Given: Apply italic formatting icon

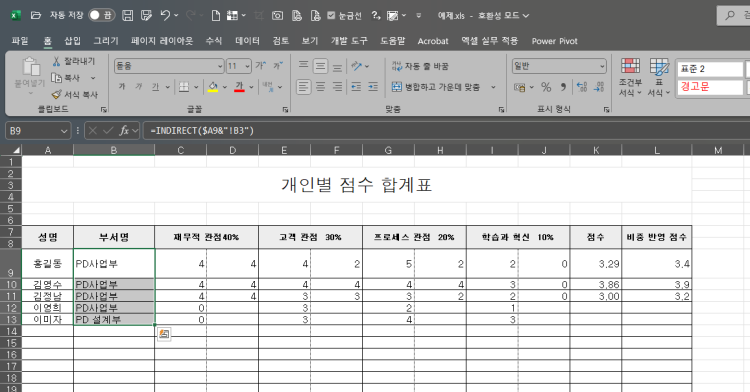Looking at the screenshot, I should click(x=139, y=87).
